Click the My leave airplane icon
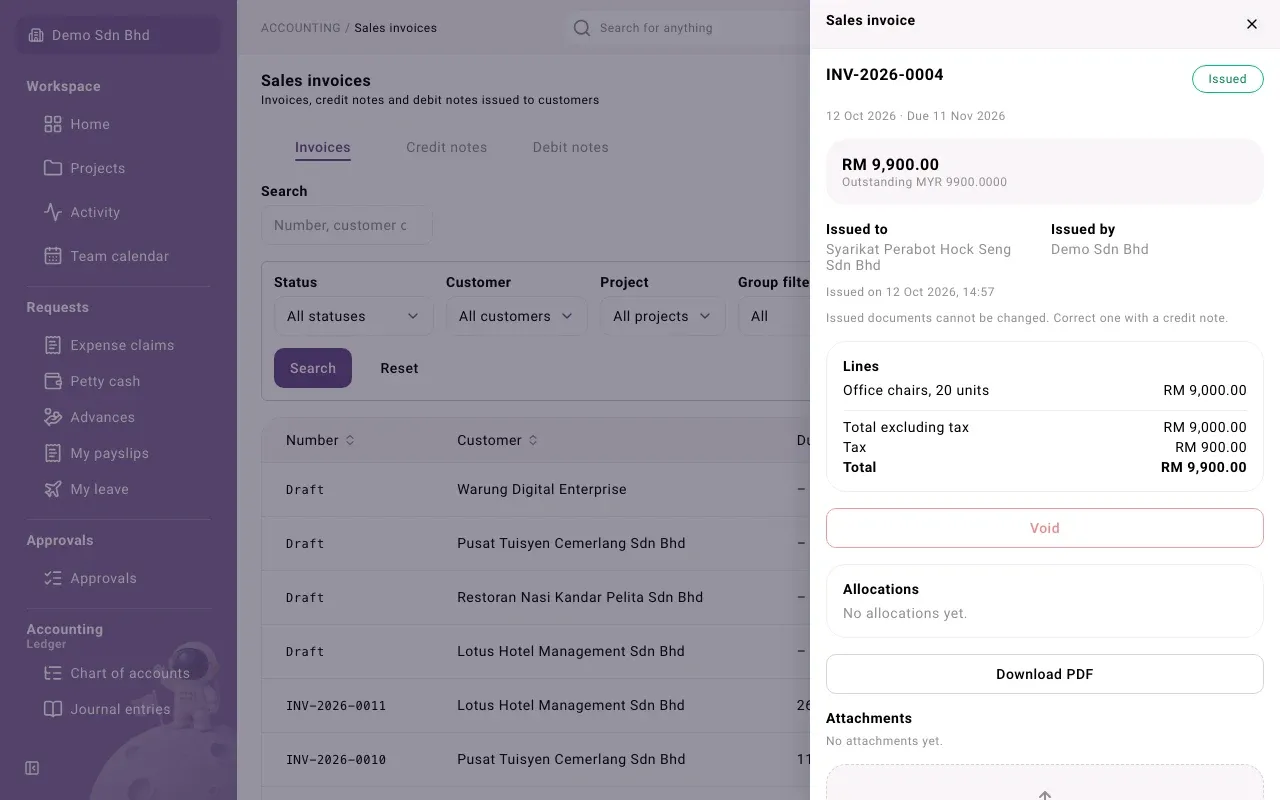This screenshot has height=800, width=1280. (x=53, y=489)
